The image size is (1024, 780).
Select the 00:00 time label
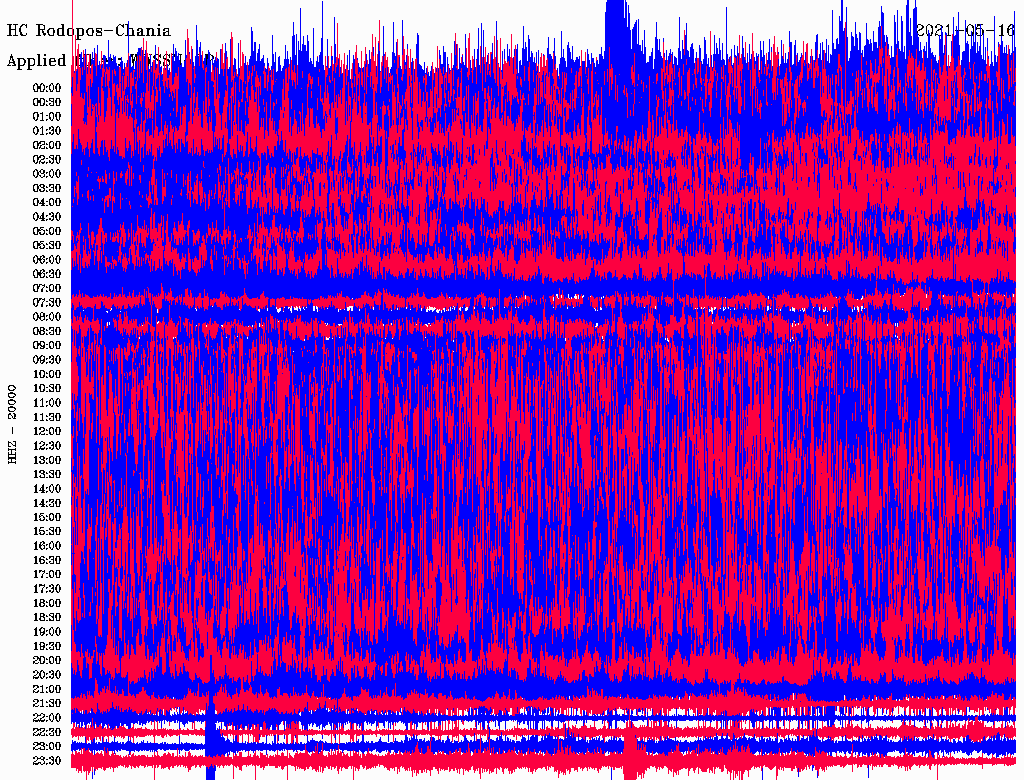(47, 88)
